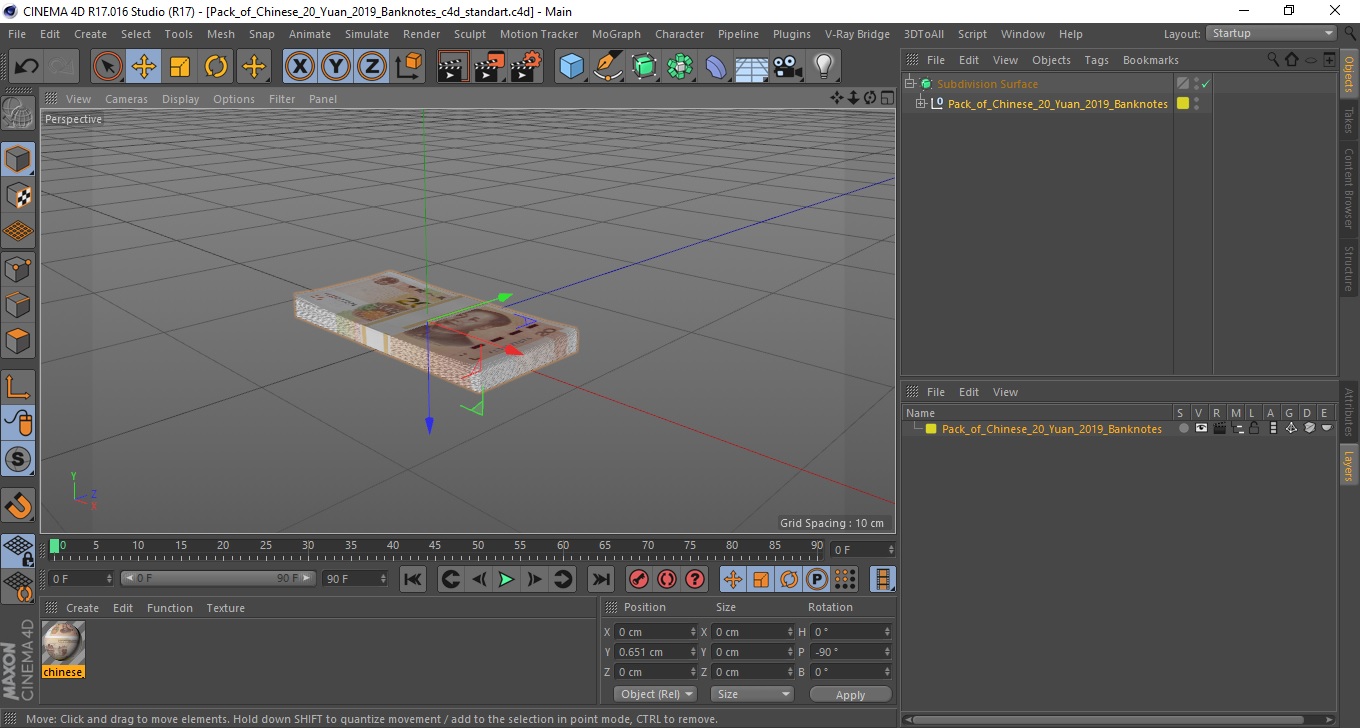Go to start of animation
Image resolution: width=1360 pixels, height=728 pixels.
412,579
